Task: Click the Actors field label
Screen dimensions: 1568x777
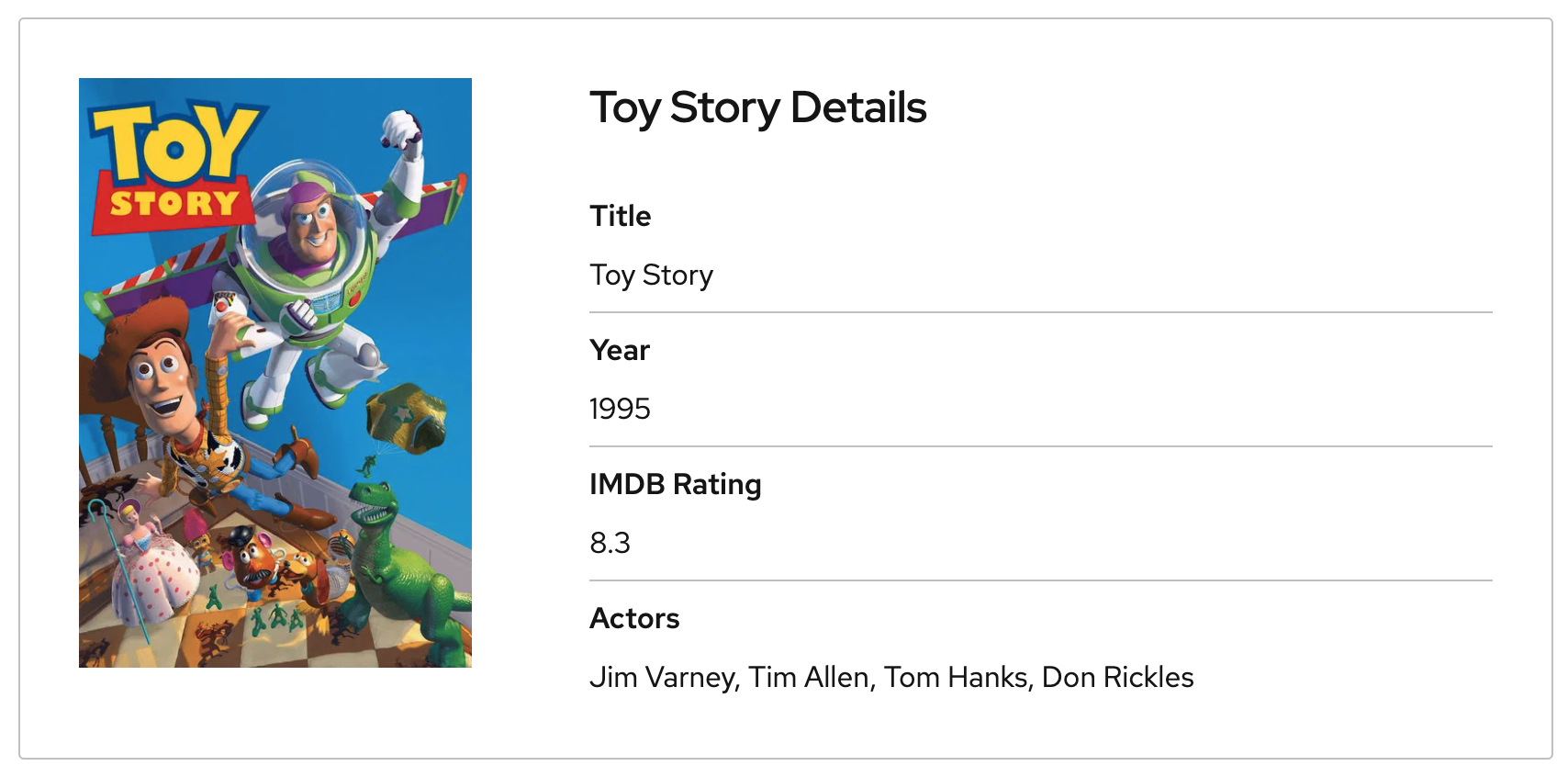Action: [x=634, y=618]
